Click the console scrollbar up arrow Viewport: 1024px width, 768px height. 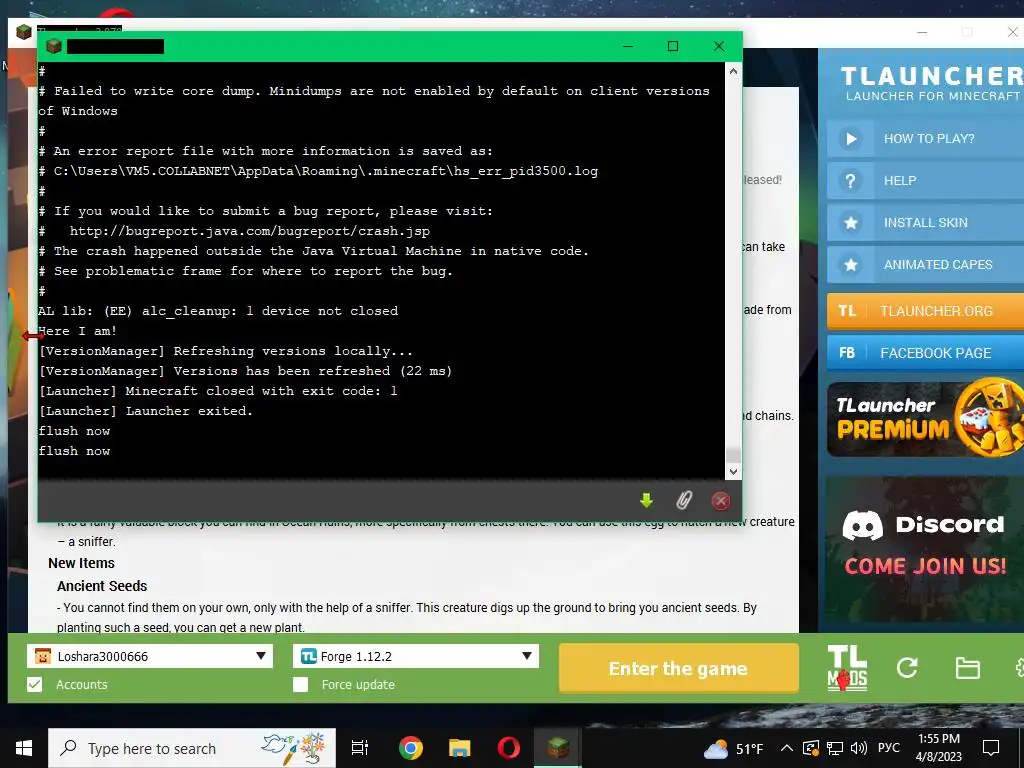[733, 71]
